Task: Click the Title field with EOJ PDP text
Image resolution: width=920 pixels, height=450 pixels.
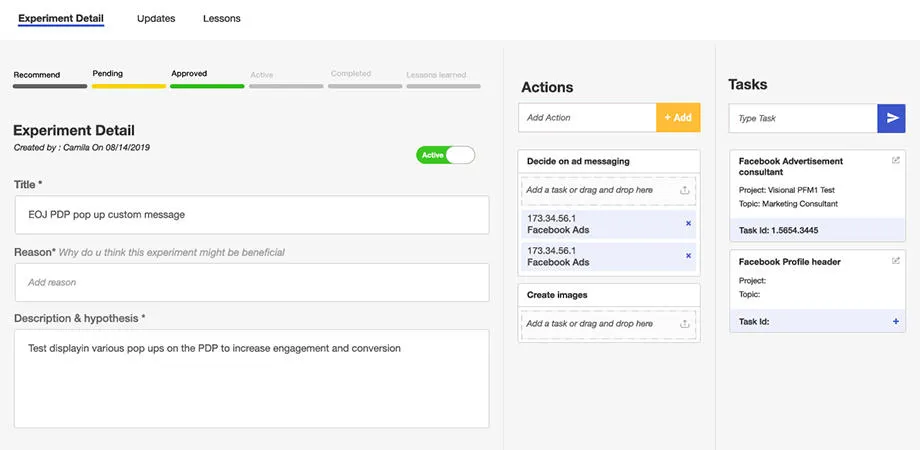Action: (251, 215)
